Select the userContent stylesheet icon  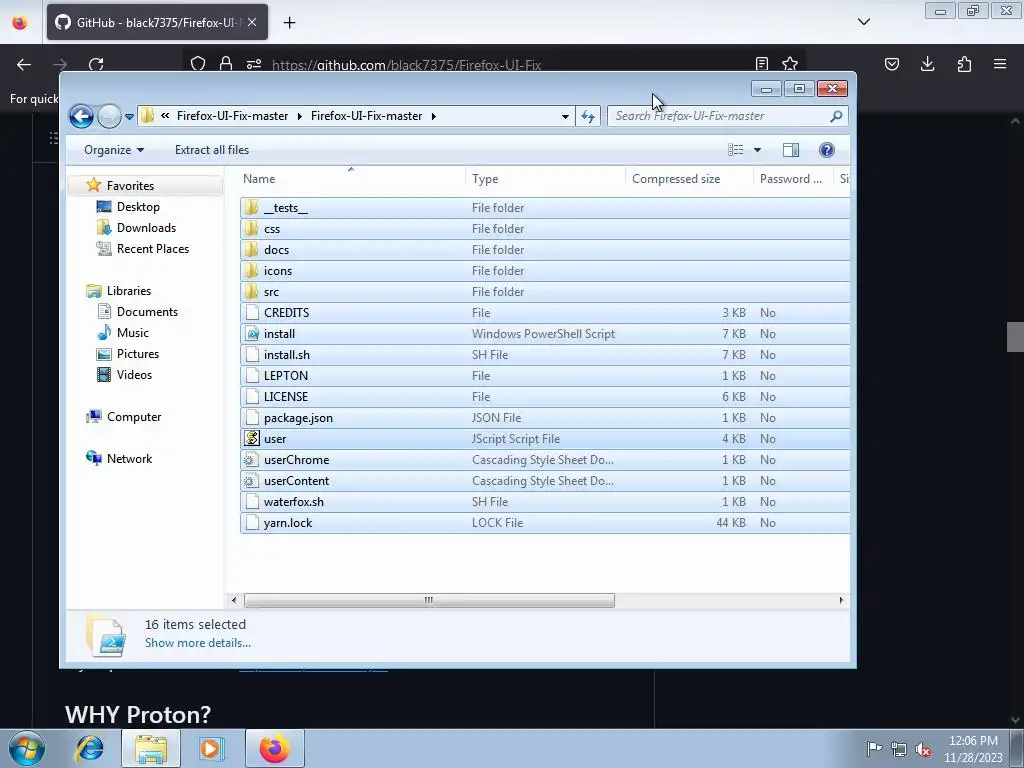(250, 481)
